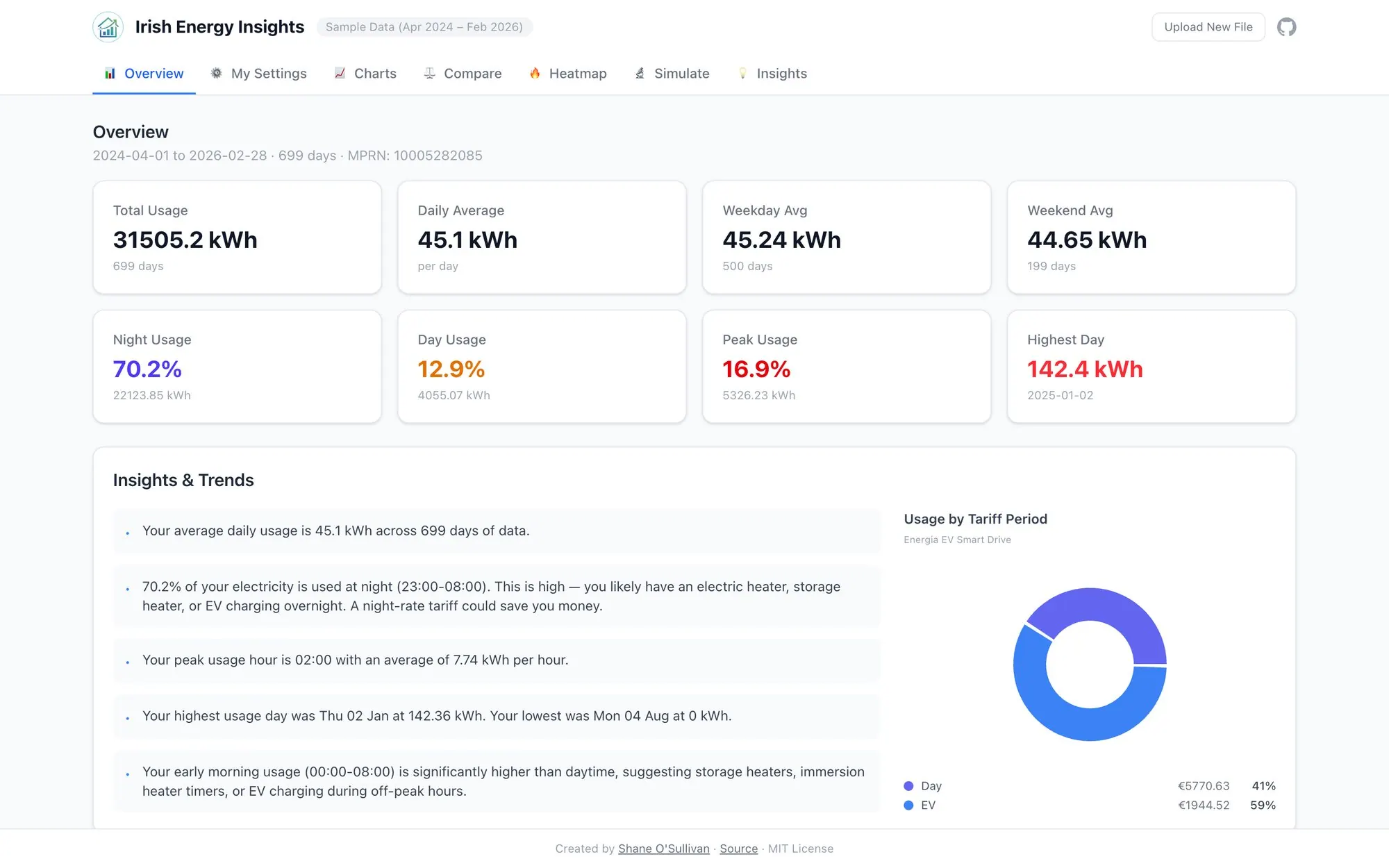Image resolution: width=1389 pixels, height=868 pixels.
Task: Click the Upload New File button
Action: click(1208, 27)
